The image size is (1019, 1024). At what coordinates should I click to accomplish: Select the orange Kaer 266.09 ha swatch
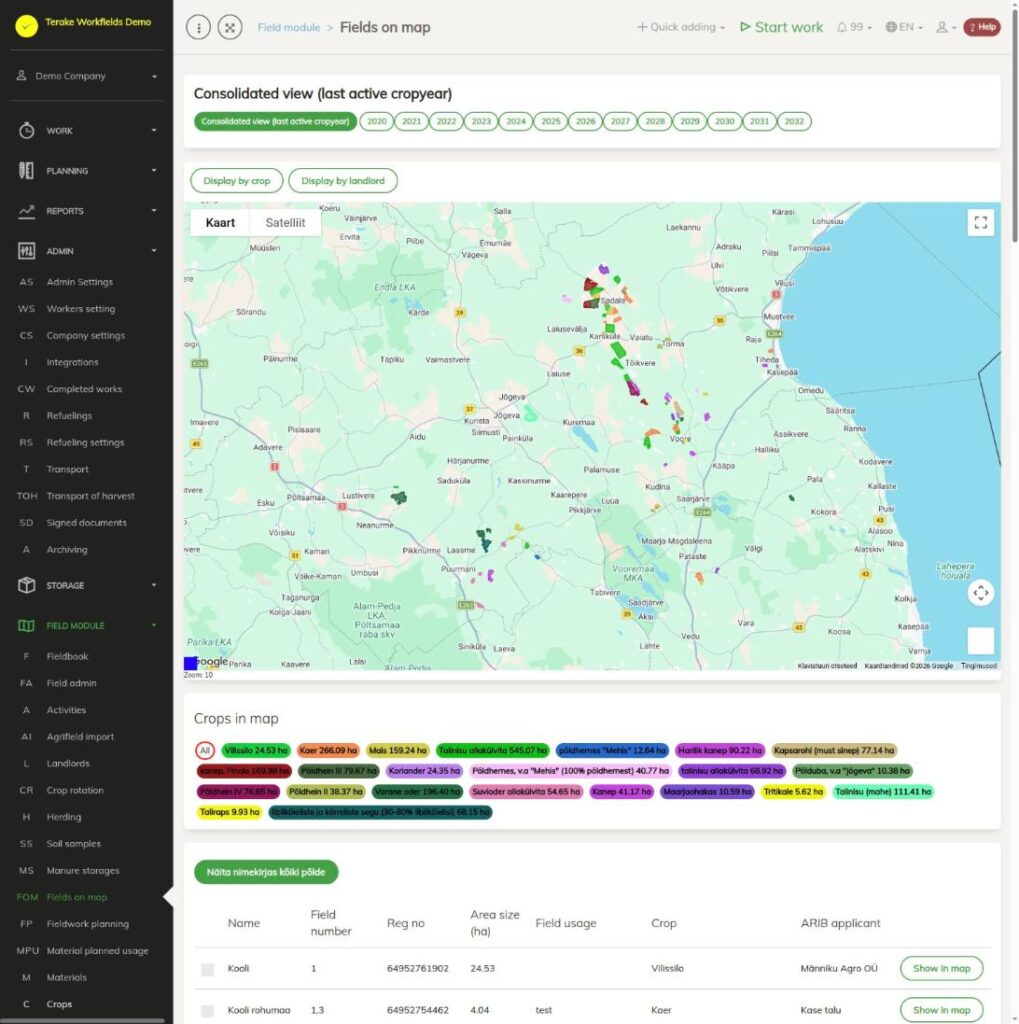(x=328, y=750)
